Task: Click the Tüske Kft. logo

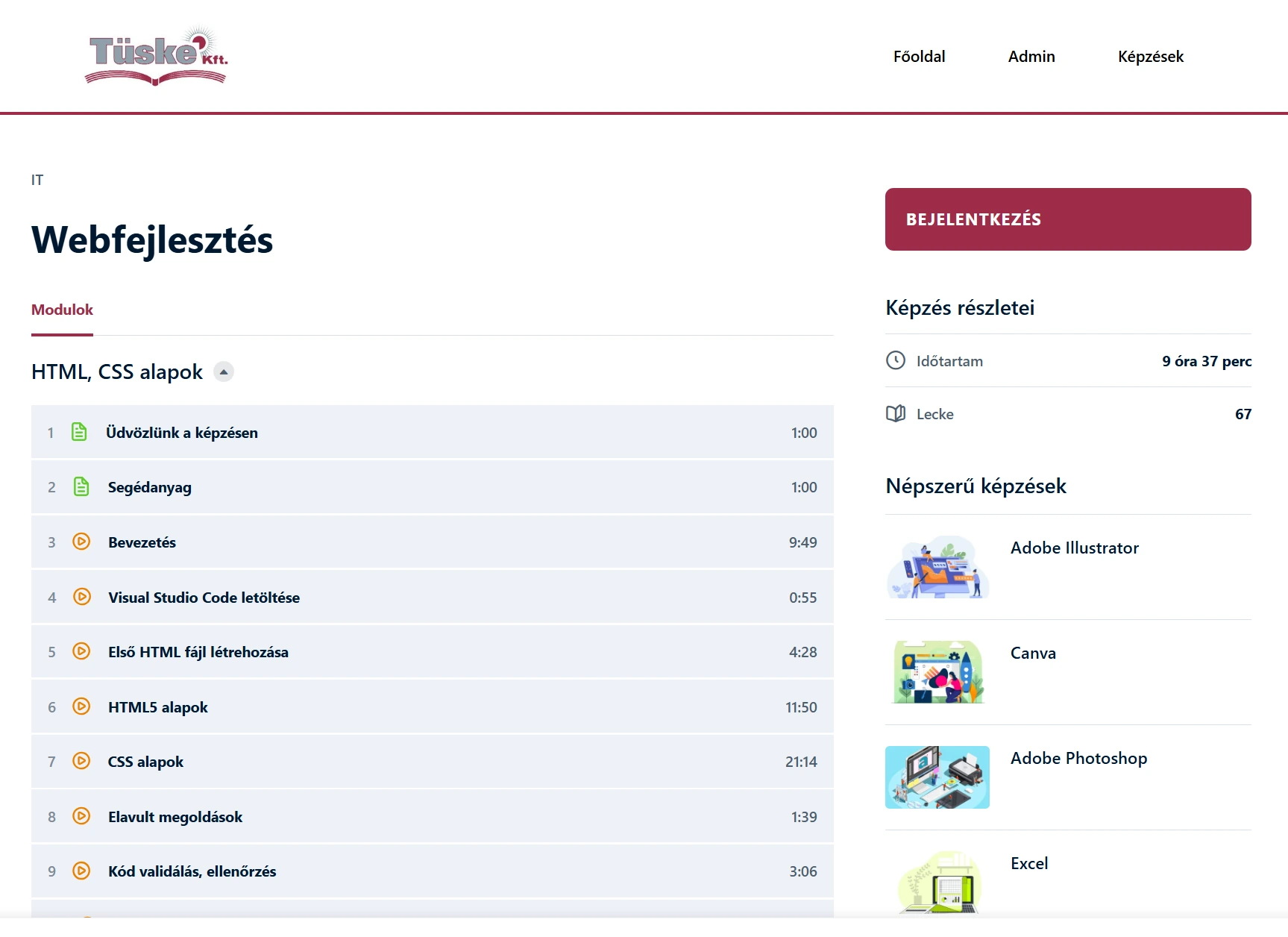Action: coord(156,56)
